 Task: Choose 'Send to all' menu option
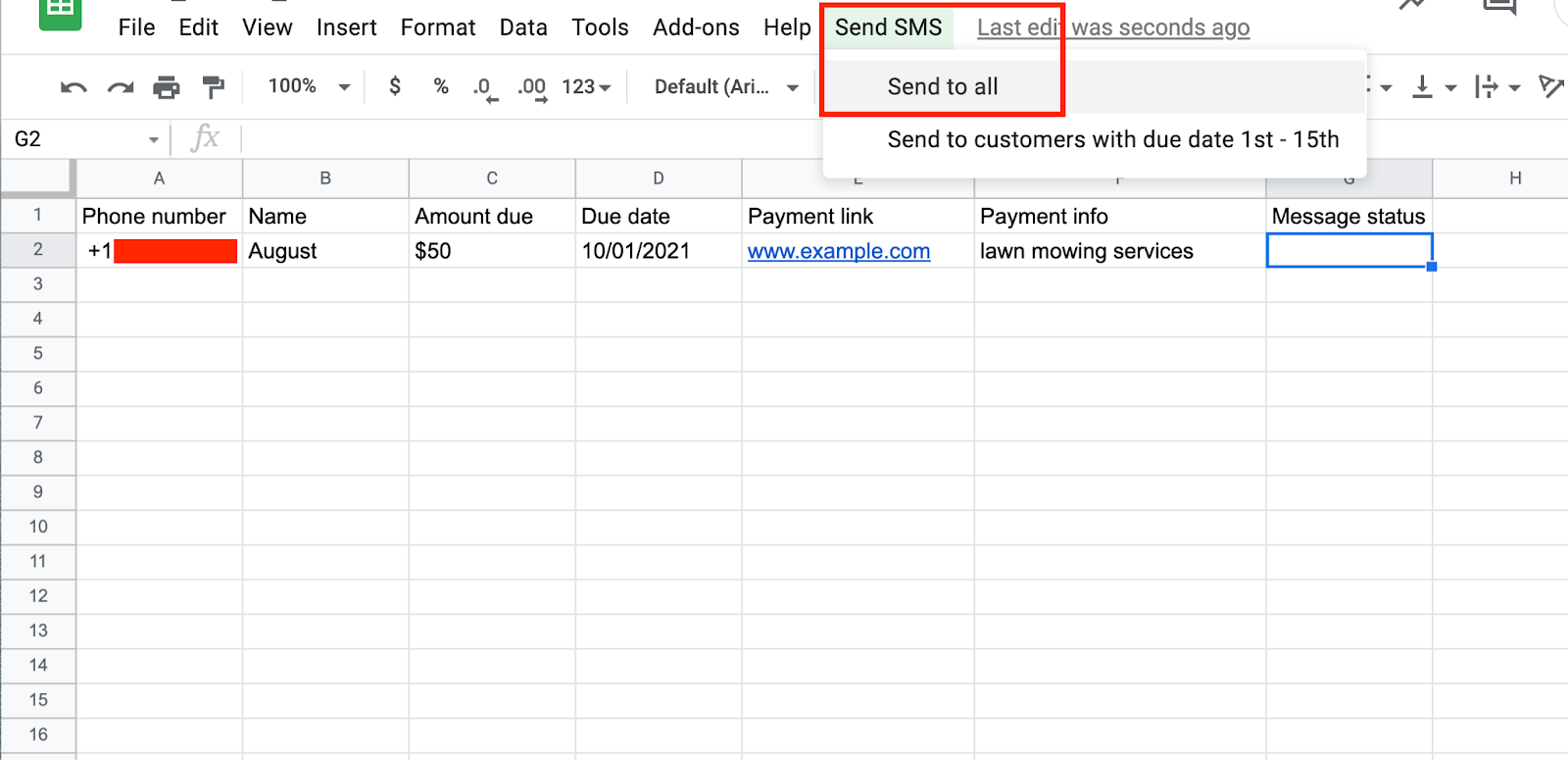click(942, 87)
